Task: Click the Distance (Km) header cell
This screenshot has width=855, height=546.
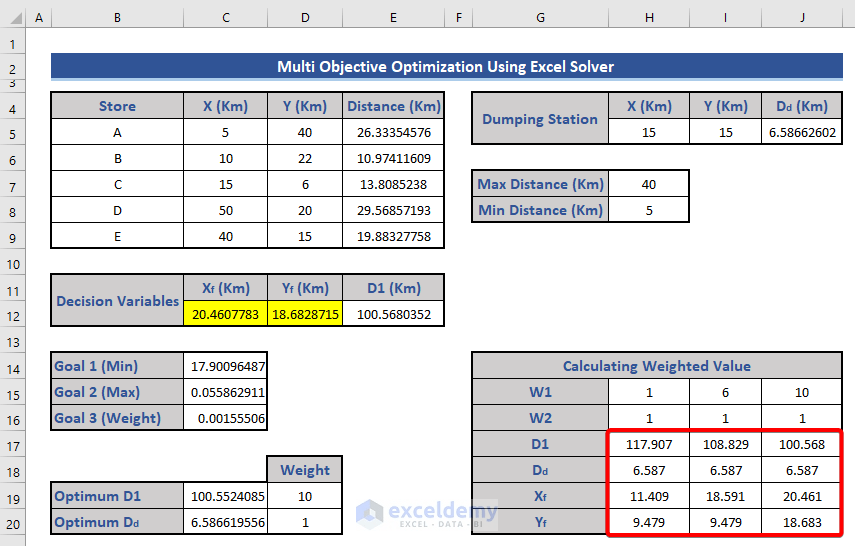Action: (x=394, y=106)
